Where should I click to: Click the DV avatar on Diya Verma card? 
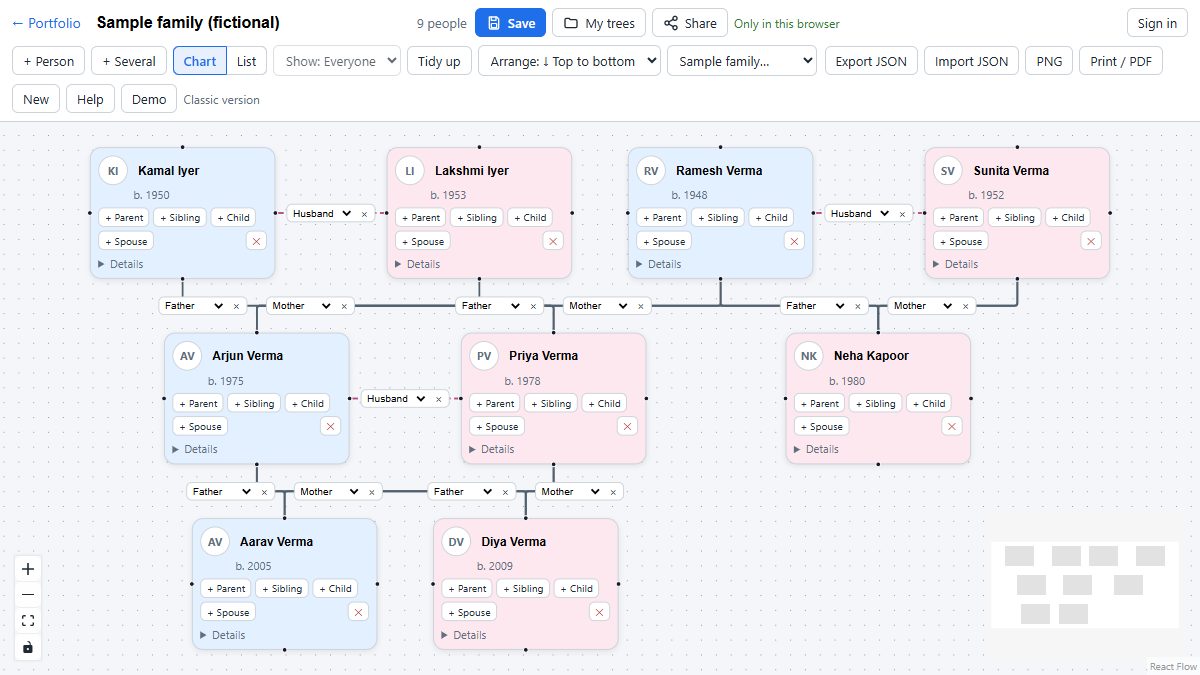point(456,542)
